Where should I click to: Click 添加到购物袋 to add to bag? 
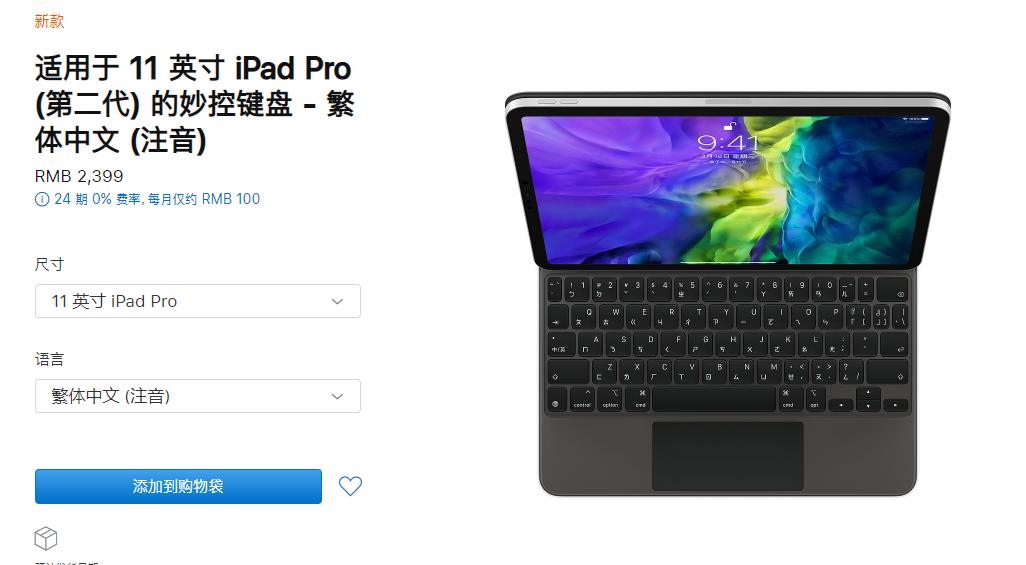[178, 486]
